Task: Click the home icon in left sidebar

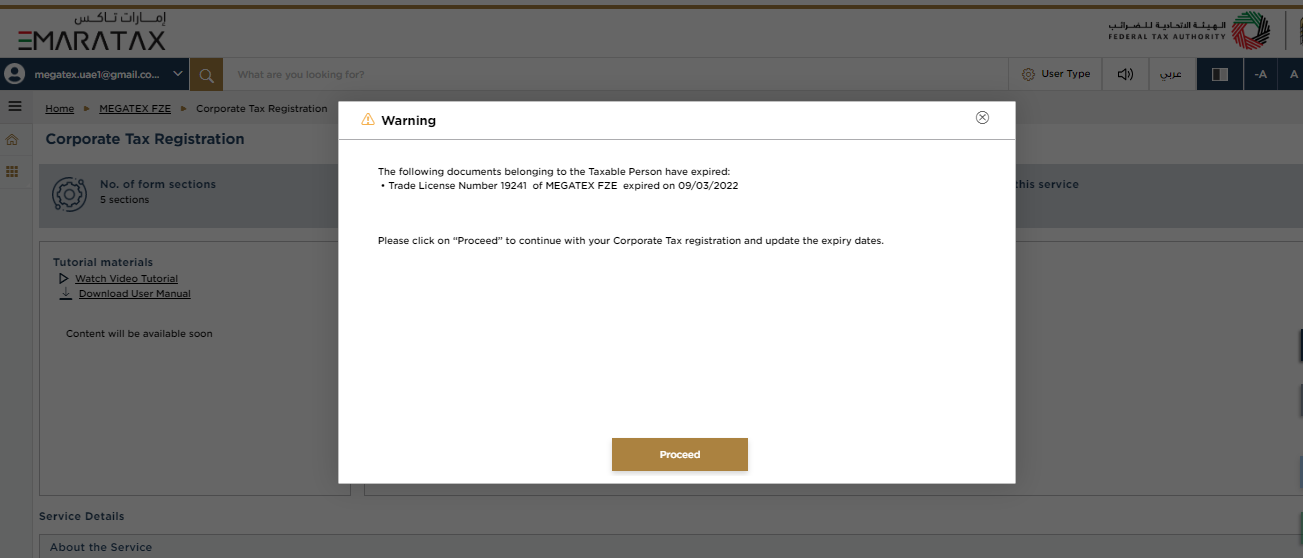Action: 13,139
